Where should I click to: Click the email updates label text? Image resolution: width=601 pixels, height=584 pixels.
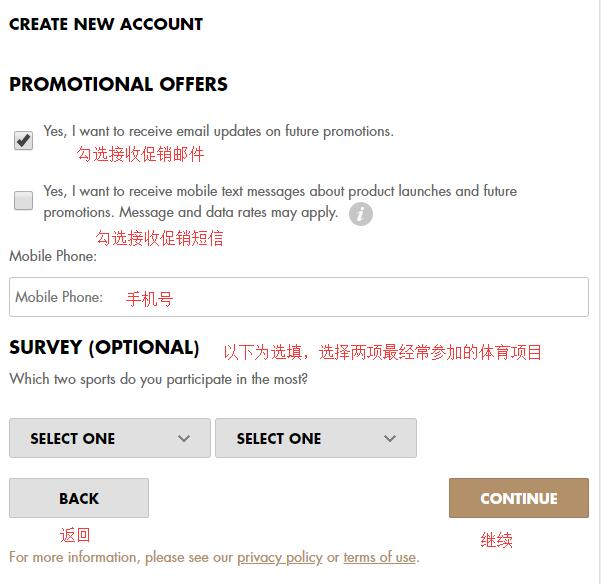point(218,131)
